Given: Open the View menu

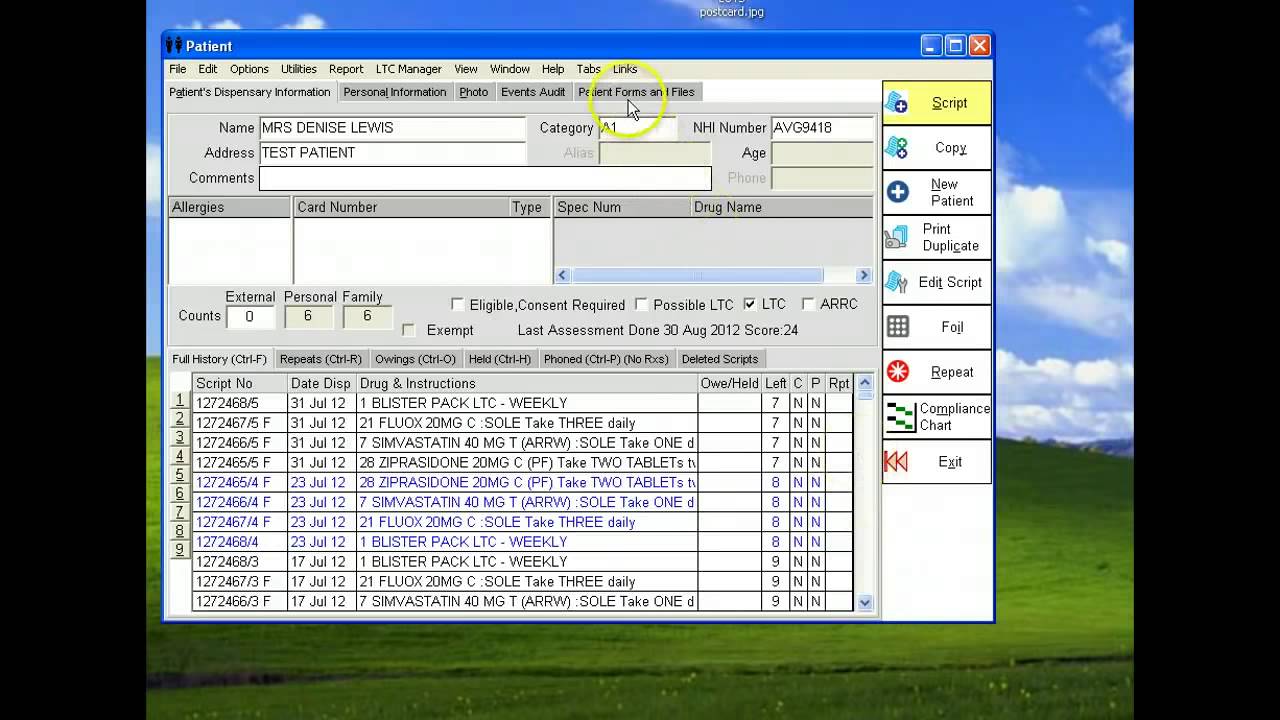Looking at the screenshot, I should tap(466, 69).
